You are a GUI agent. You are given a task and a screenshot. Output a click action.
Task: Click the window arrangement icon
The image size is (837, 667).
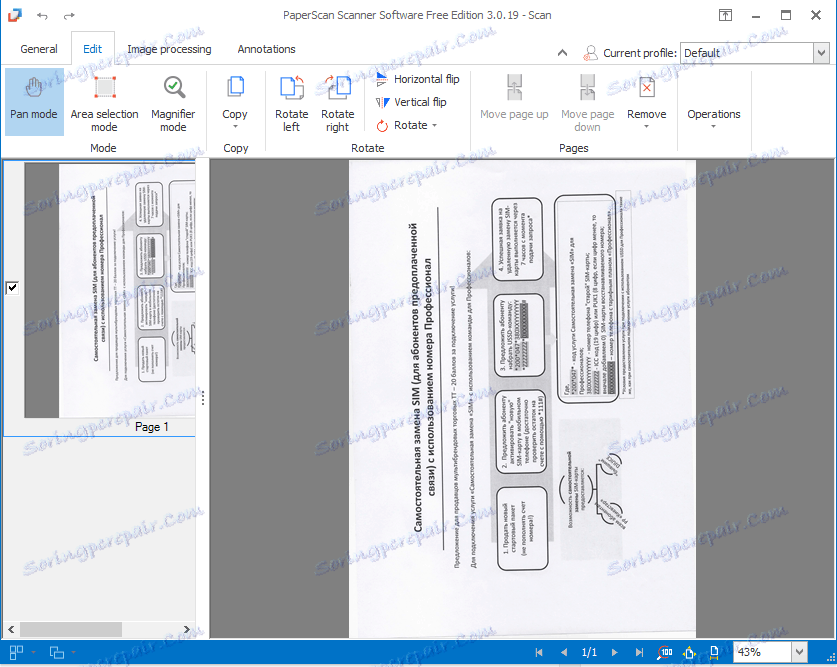(57, 652)
